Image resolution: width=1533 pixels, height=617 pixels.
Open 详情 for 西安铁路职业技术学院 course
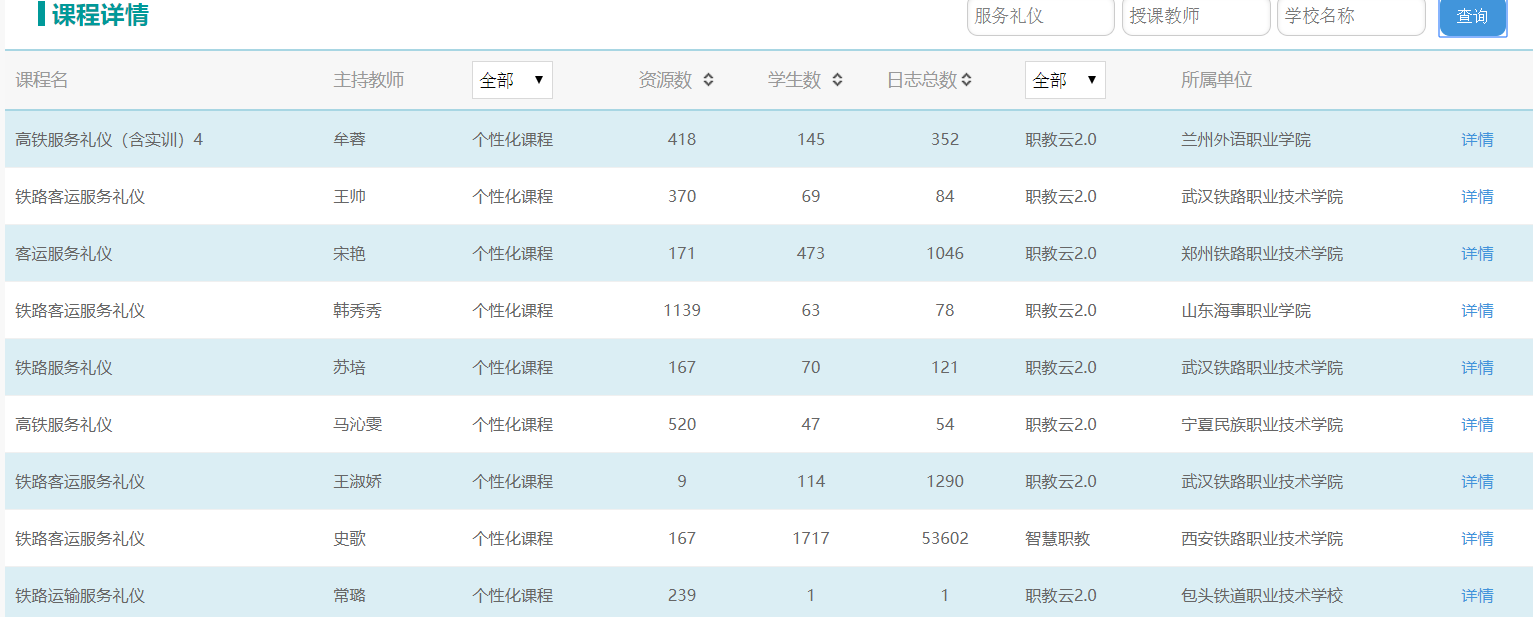tap(1477, 539)
